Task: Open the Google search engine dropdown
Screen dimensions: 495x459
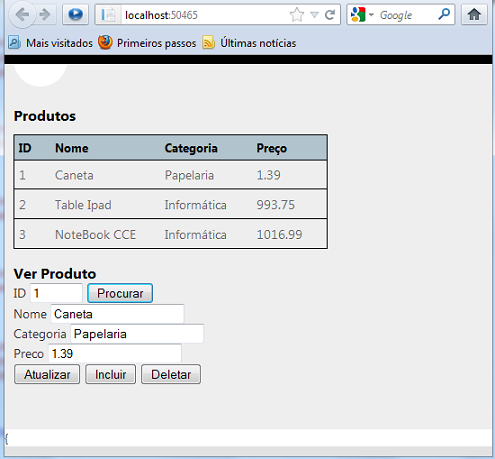Action: pos(362,15)
